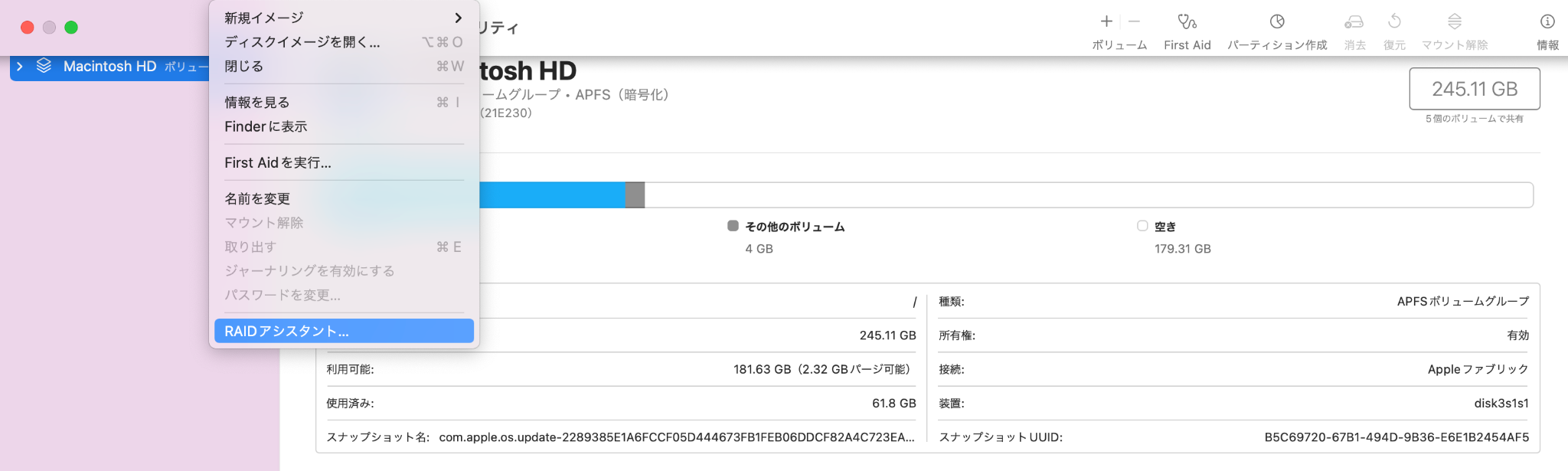Click the 所有権 有効 value
This screenshot has width=1568, height=471.
[1518, 335]
